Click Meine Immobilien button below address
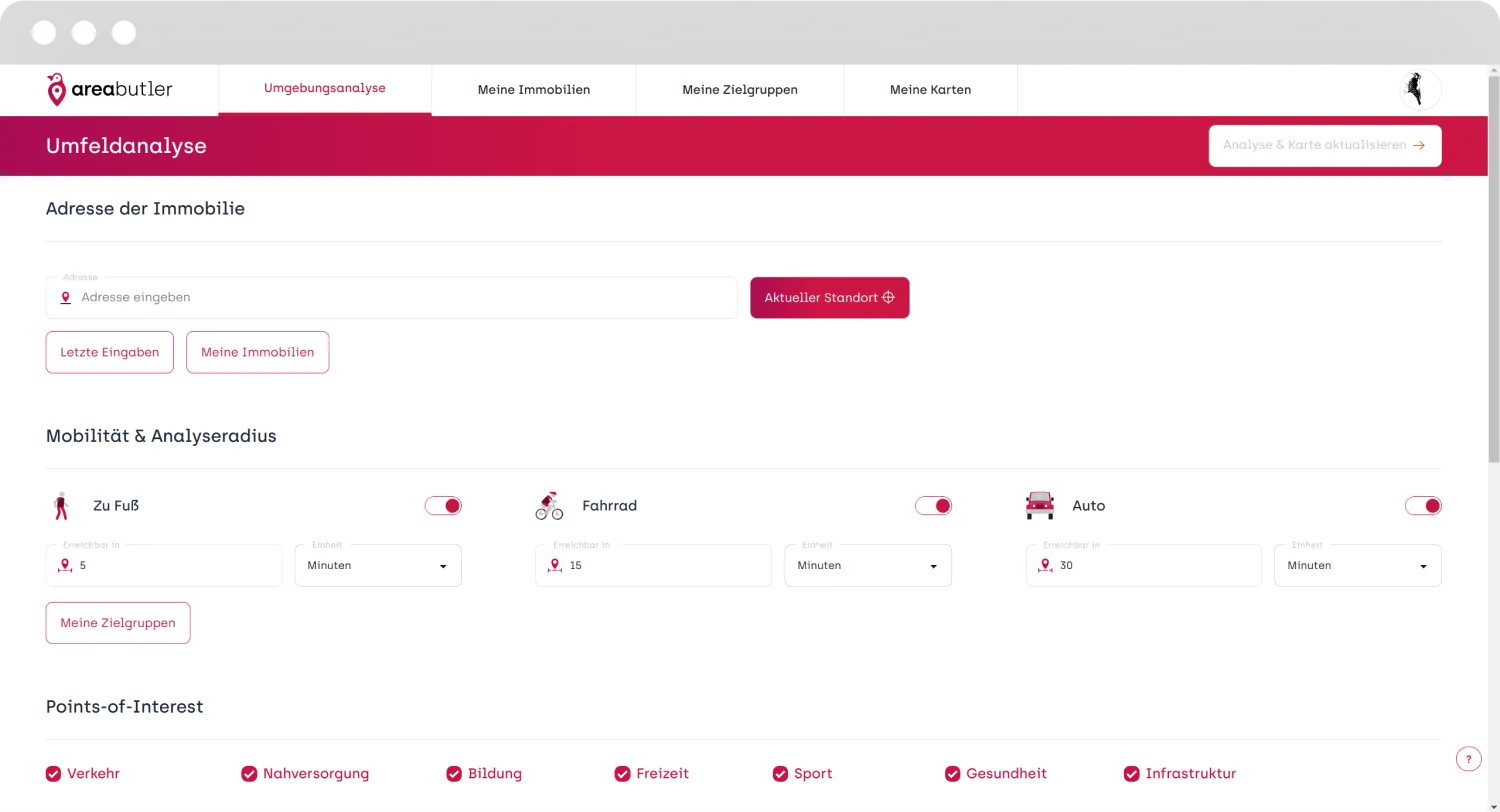1500x812 pixels. (x=258, y=352)
